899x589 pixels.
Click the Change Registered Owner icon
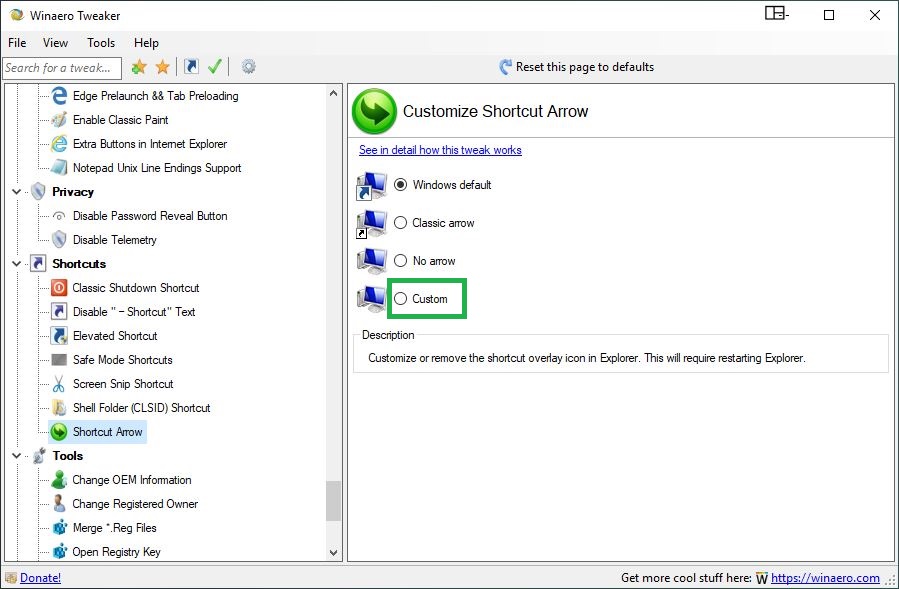pos(59,504)
